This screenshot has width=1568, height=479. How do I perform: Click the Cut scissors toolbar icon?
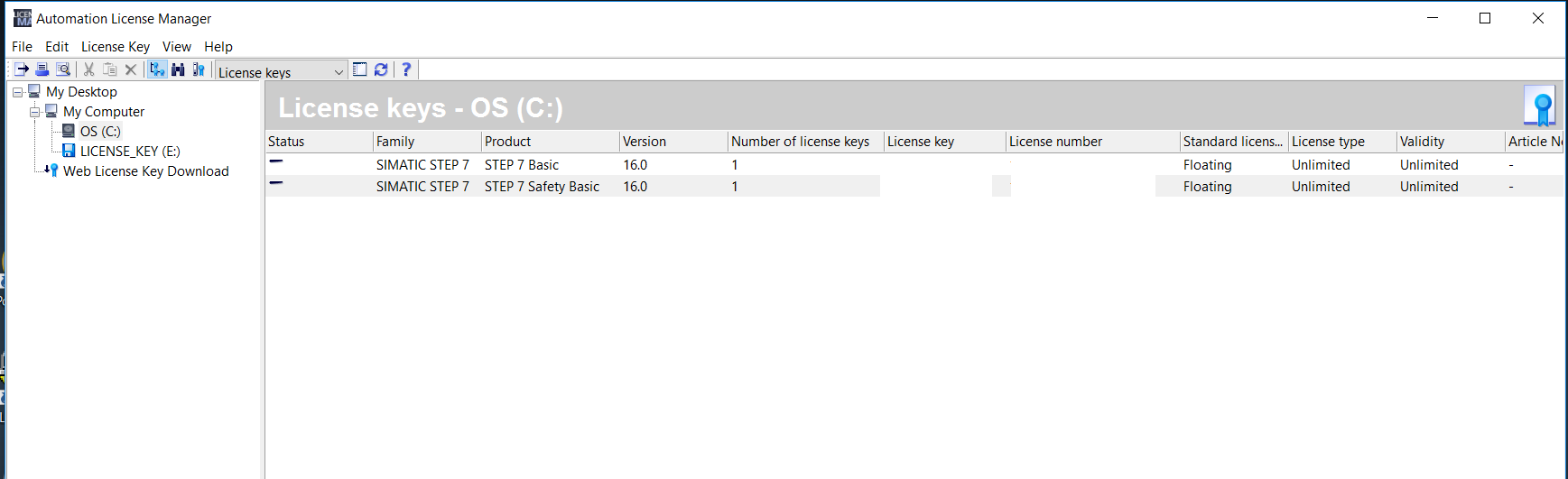coord(89,69)
